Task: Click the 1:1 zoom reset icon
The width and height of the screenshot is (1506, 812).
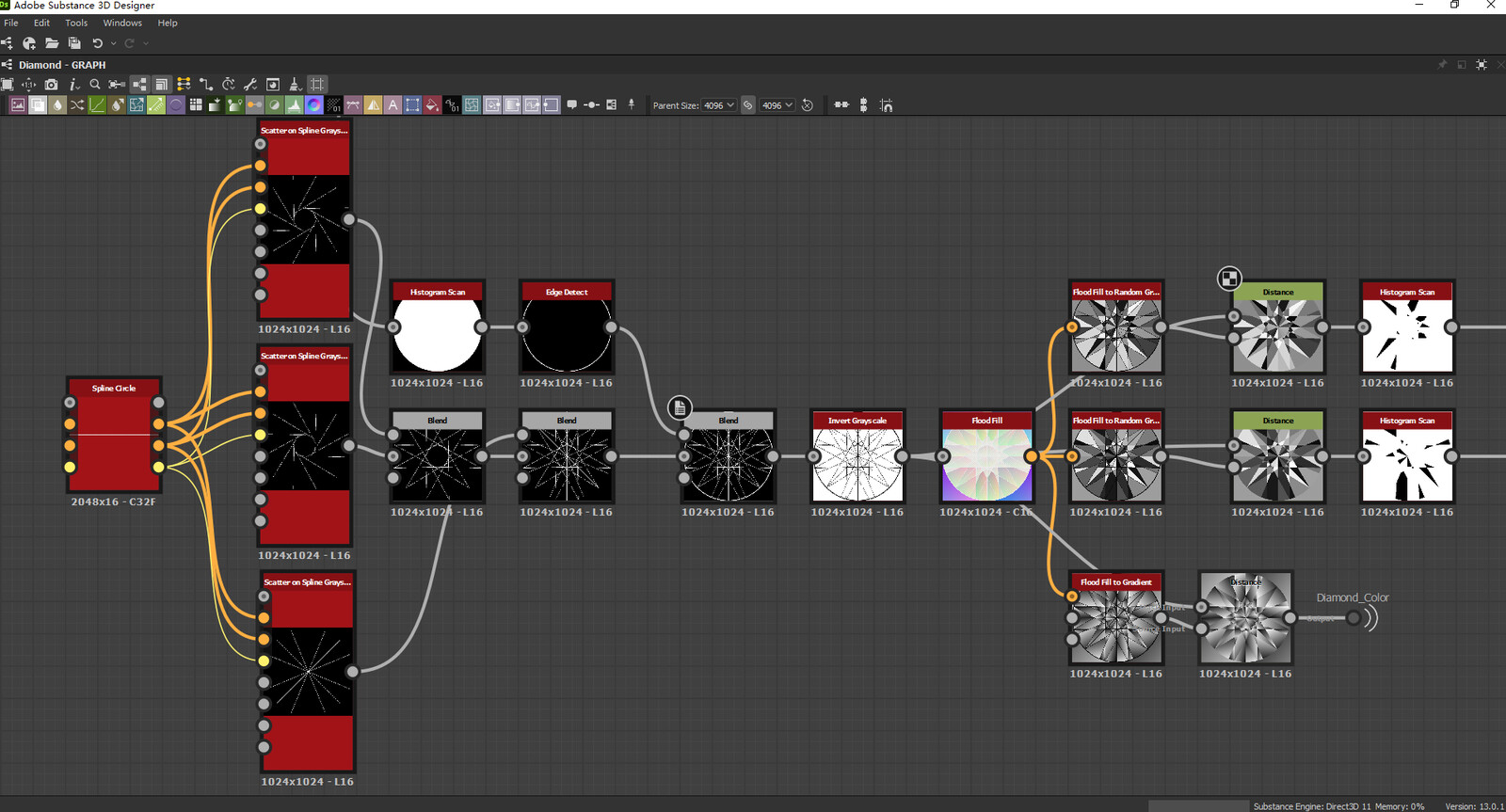Action: (28, 85)
